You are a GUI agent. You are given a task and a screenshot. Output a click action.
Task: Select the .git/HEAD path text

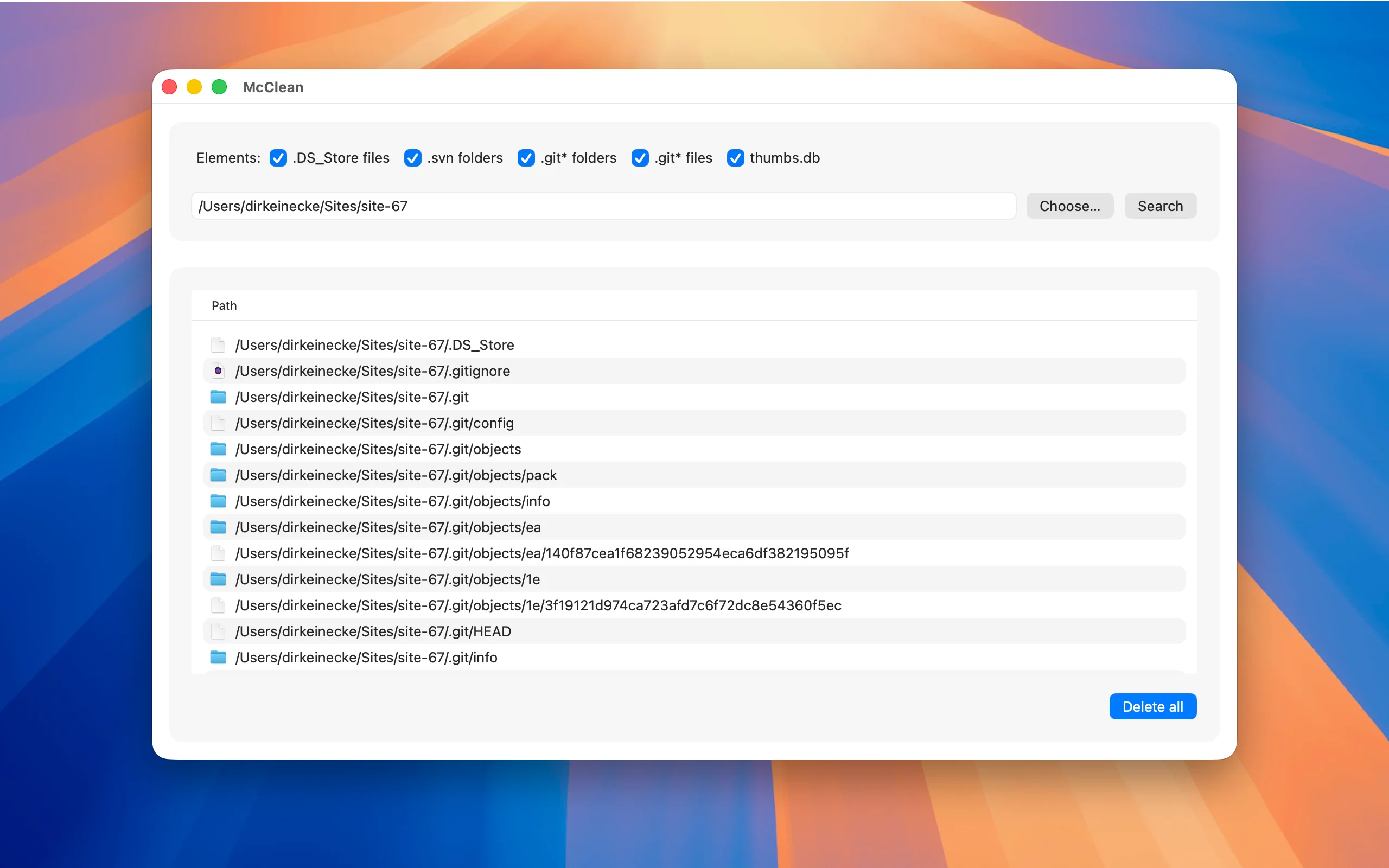coord(374,631)
